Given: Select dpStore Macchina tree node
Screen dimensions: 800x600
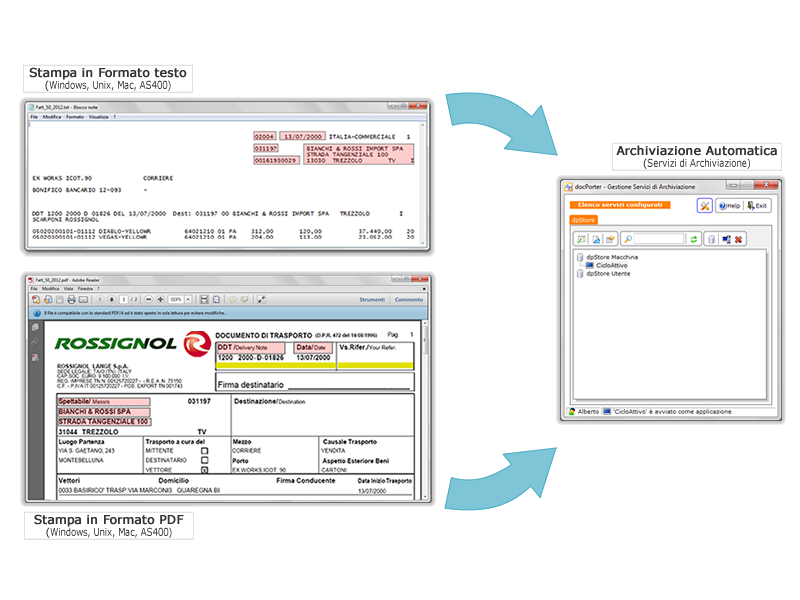Looking at the screenshot, I should point(612,257).
